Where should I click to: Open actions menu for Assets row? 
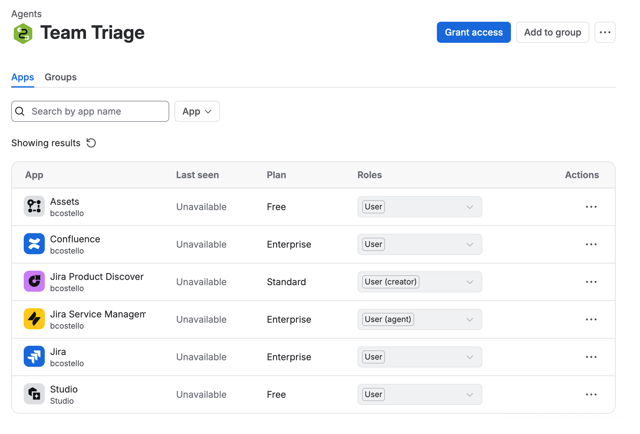(591, 207)
